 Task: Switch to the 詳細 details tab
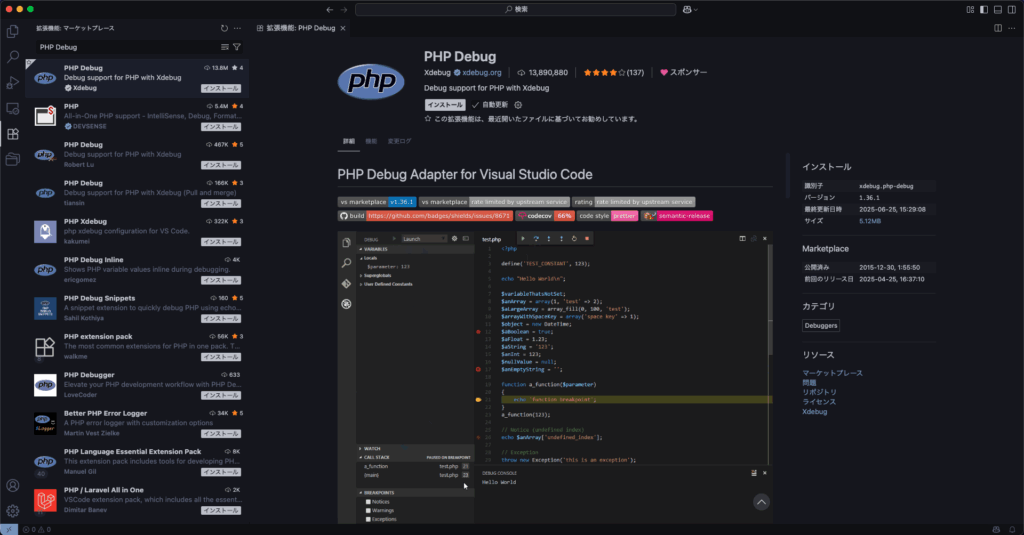click(x=349, y=141)
